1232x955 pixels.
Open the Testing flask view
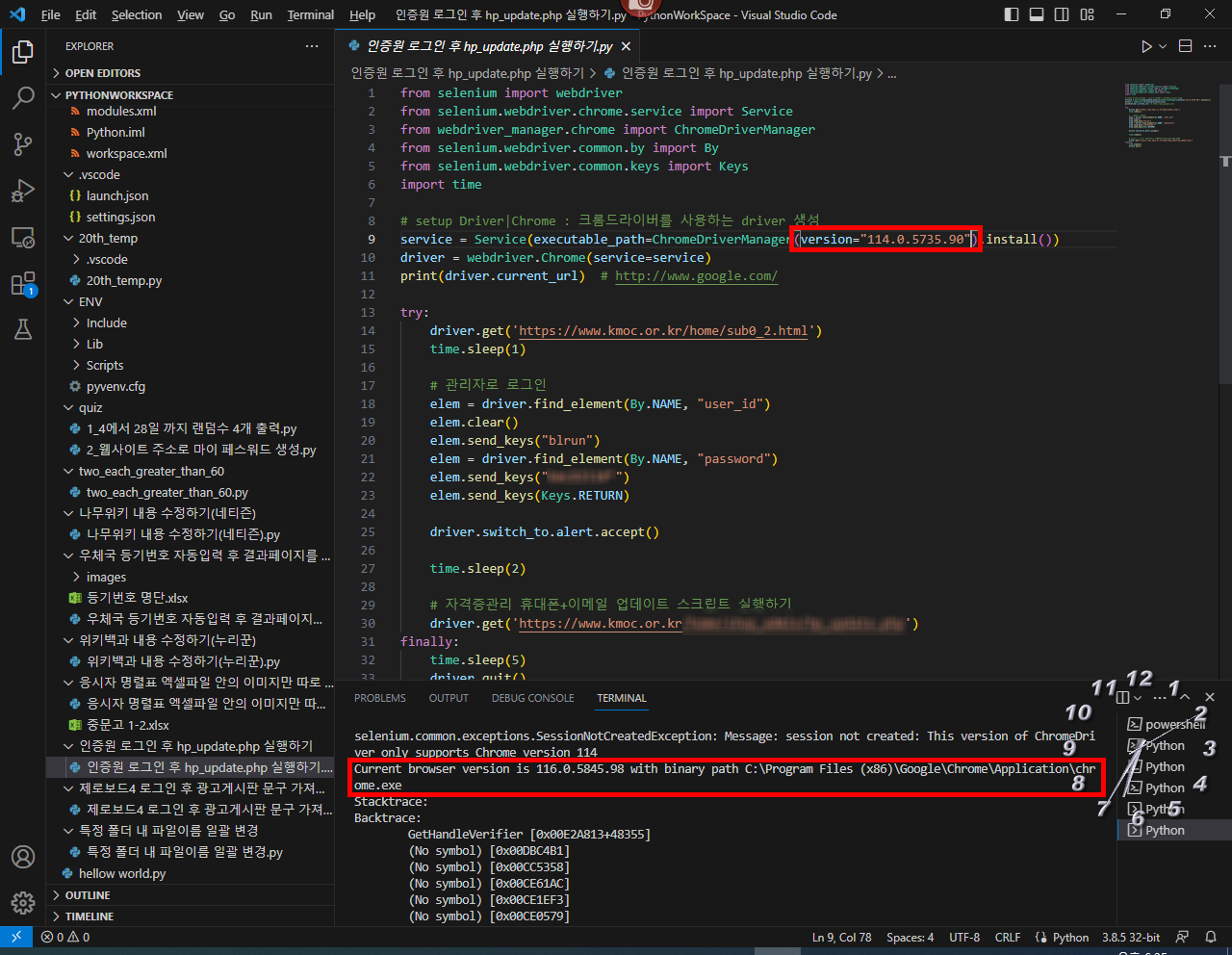click(23, 329)
